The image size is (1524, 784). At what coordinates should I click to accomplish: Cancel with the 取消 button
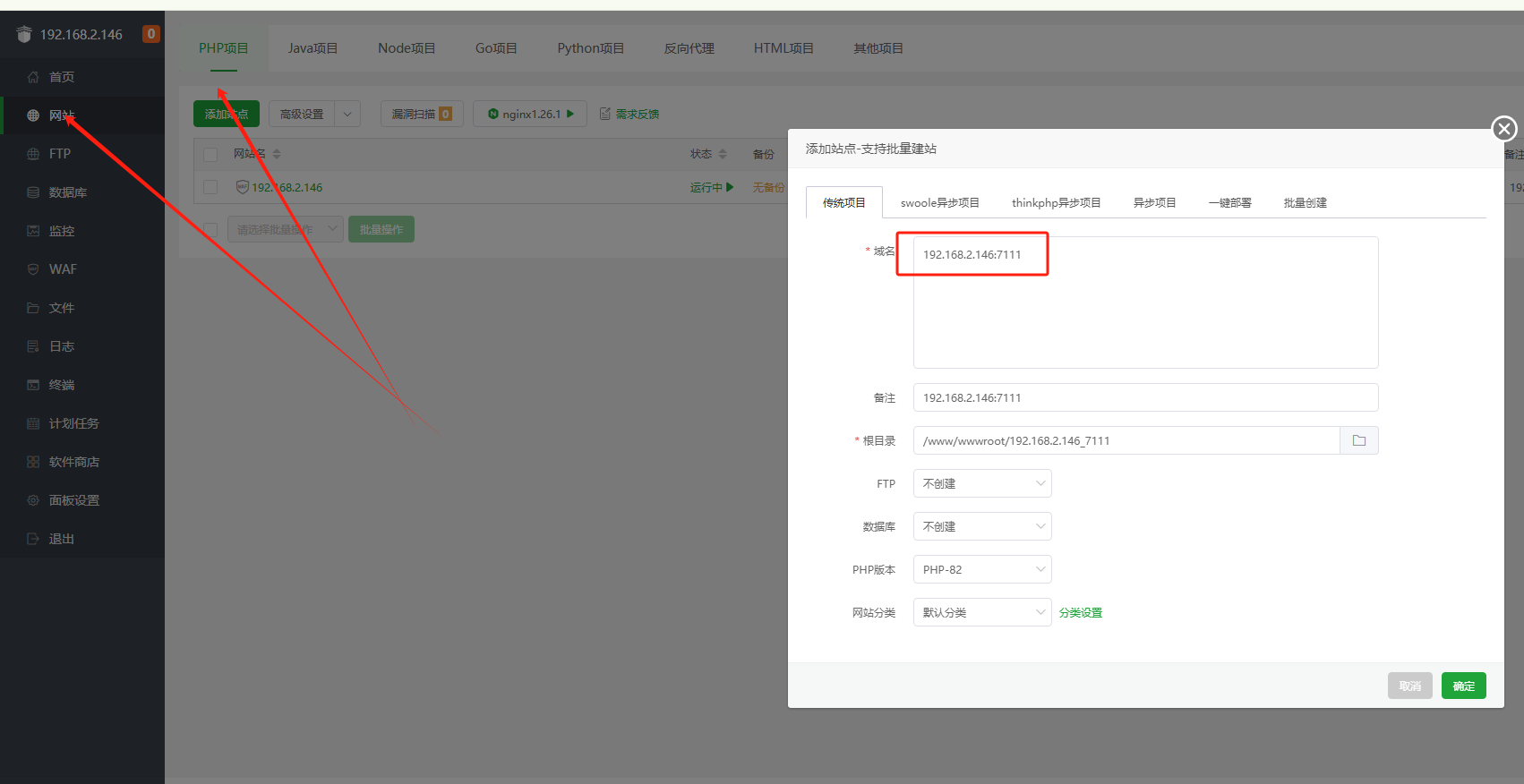(1410, 686)
